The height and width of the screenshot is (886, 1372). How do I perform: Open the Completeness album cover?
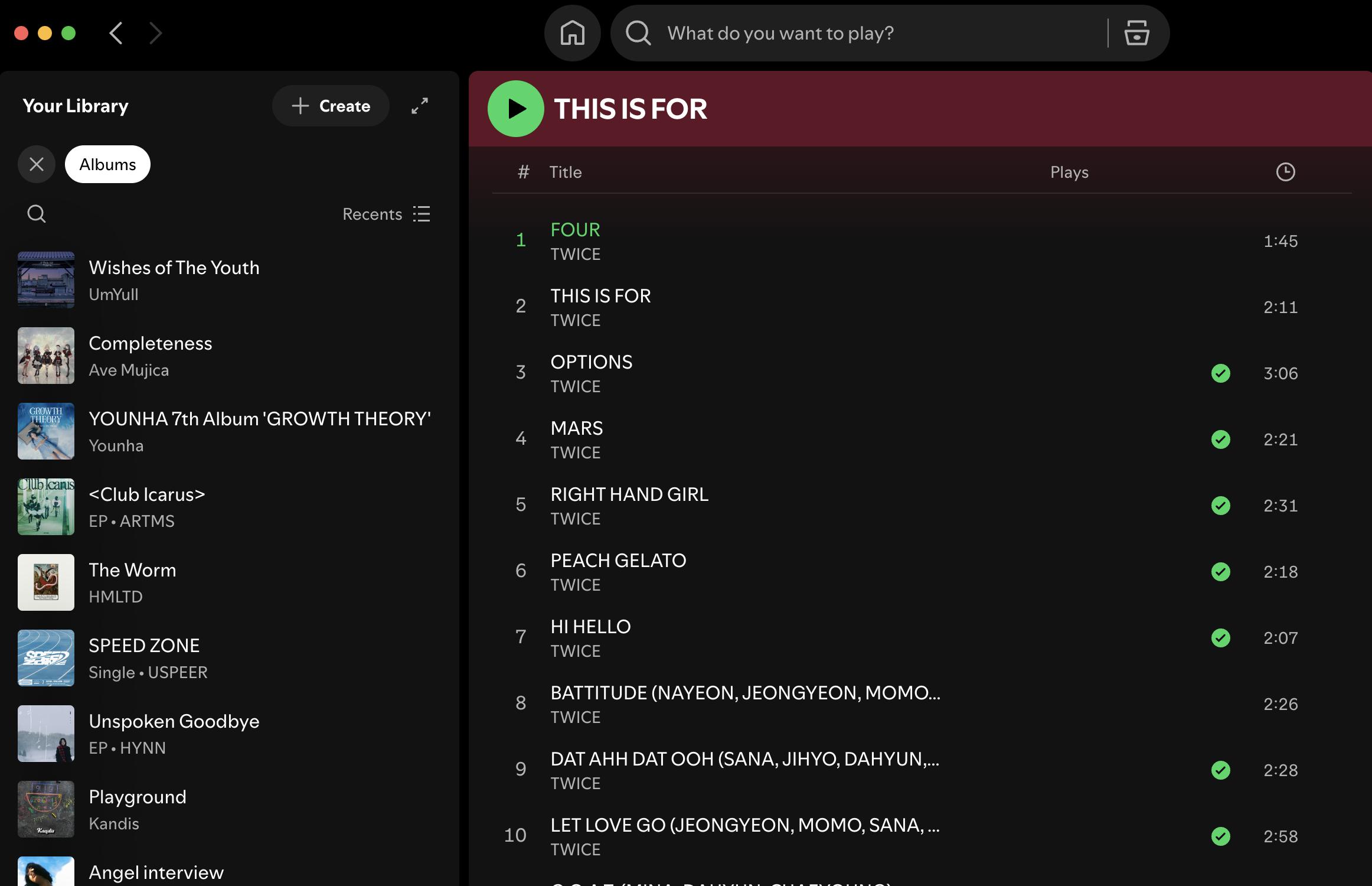tap(46, 356)
